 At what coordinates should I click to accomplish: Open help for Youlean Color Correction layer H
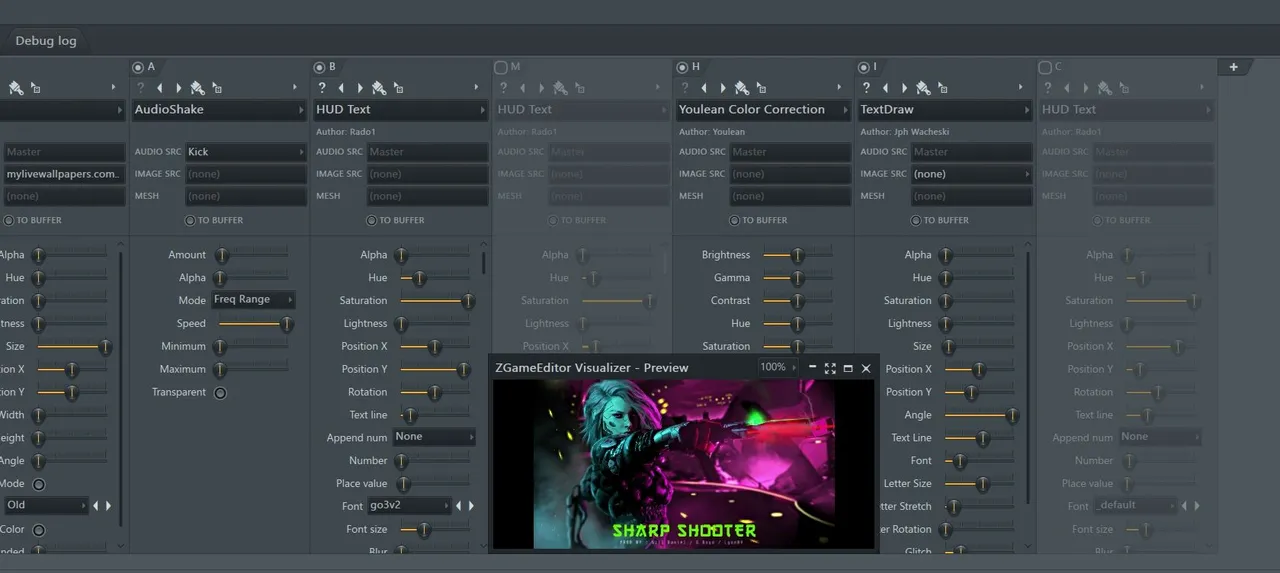pos(685,88)
